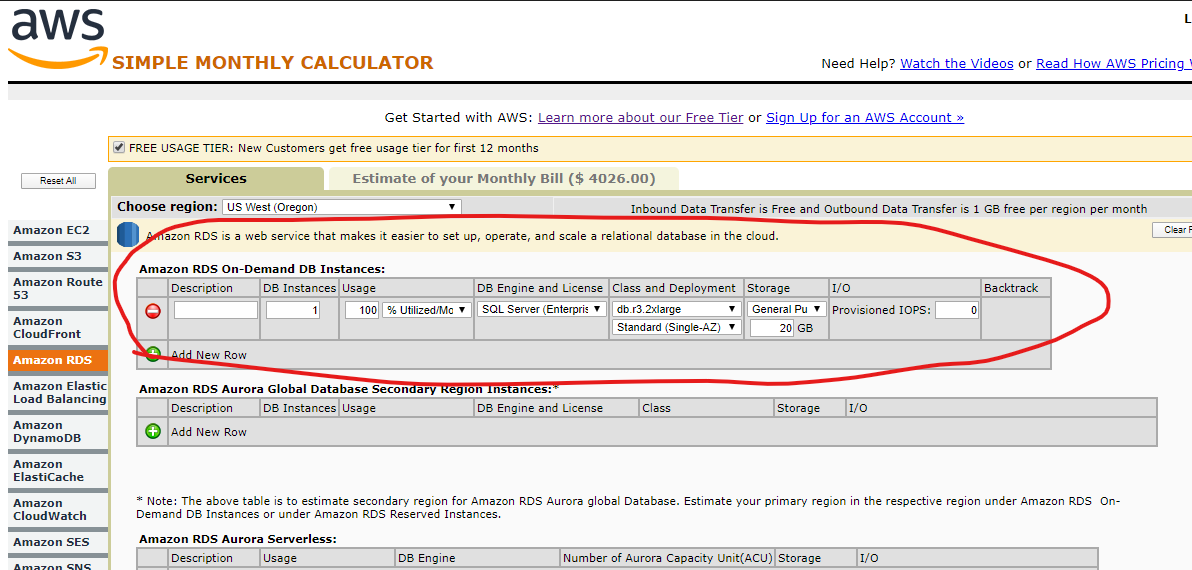Click the Usage value field showing 100
The height and width of the screenshot is (570, 1192).
pos(362,310)
